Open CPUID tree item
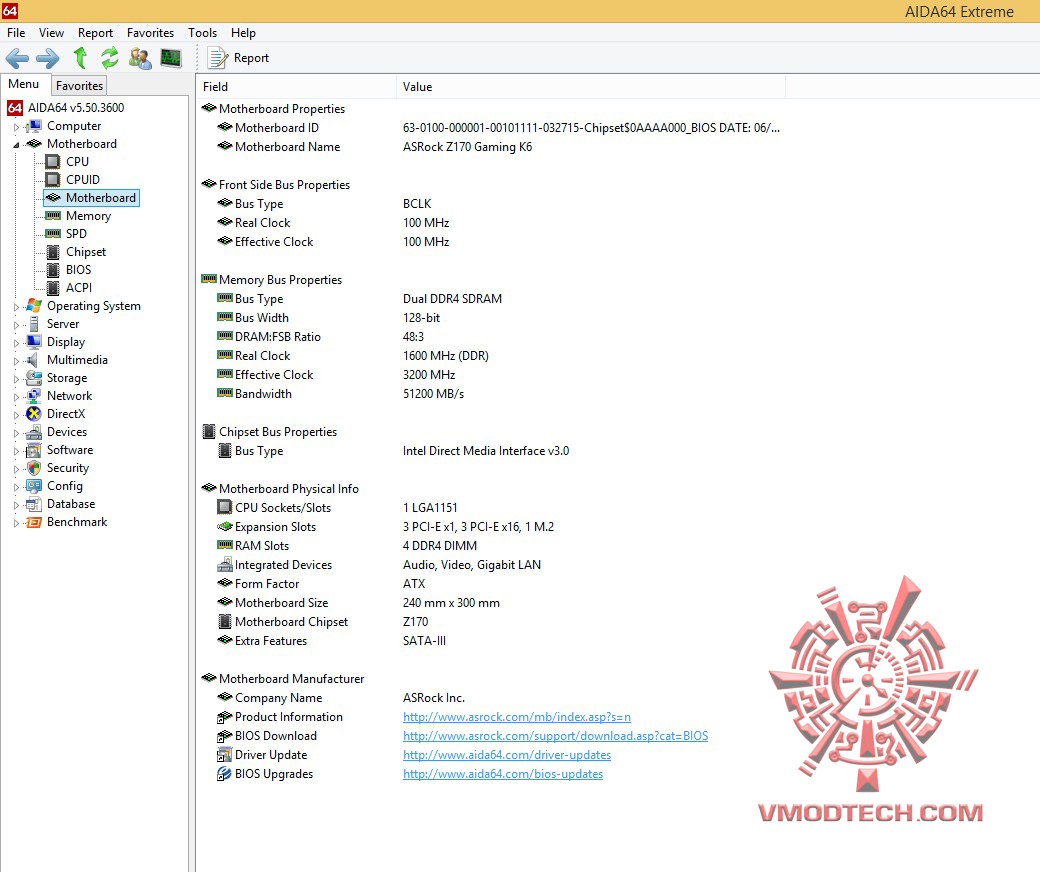The image size is (1040, 872). pyautogui.click(x=82, y=180)
